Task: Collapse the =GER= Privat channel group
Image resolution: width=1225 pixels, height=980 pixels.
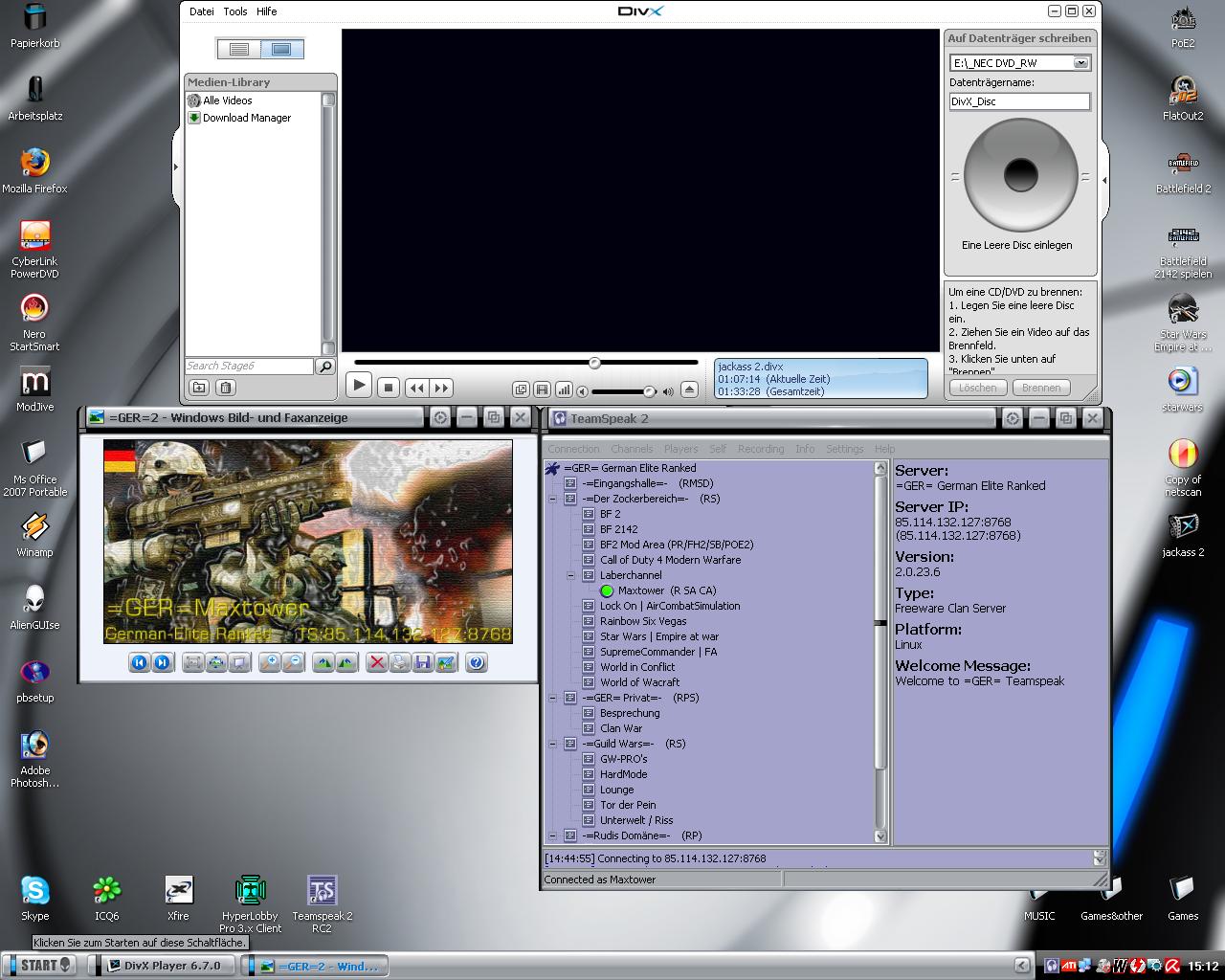Action: click(x=553, y=698)
